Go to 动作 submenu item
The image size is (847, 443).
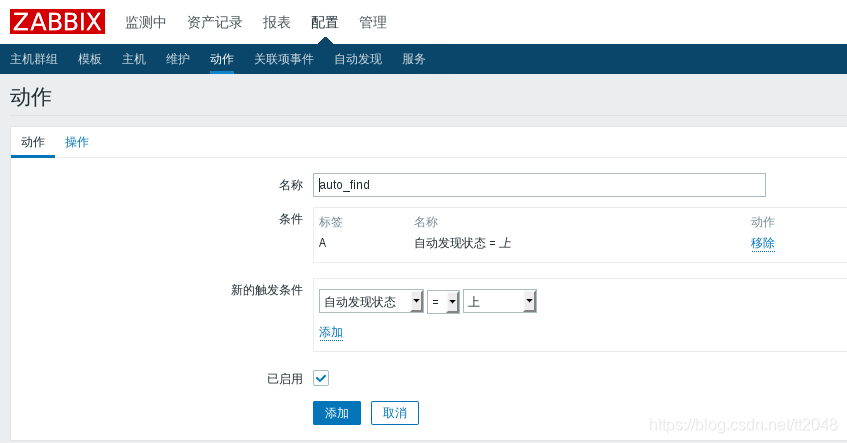click(x=222, y=59)
